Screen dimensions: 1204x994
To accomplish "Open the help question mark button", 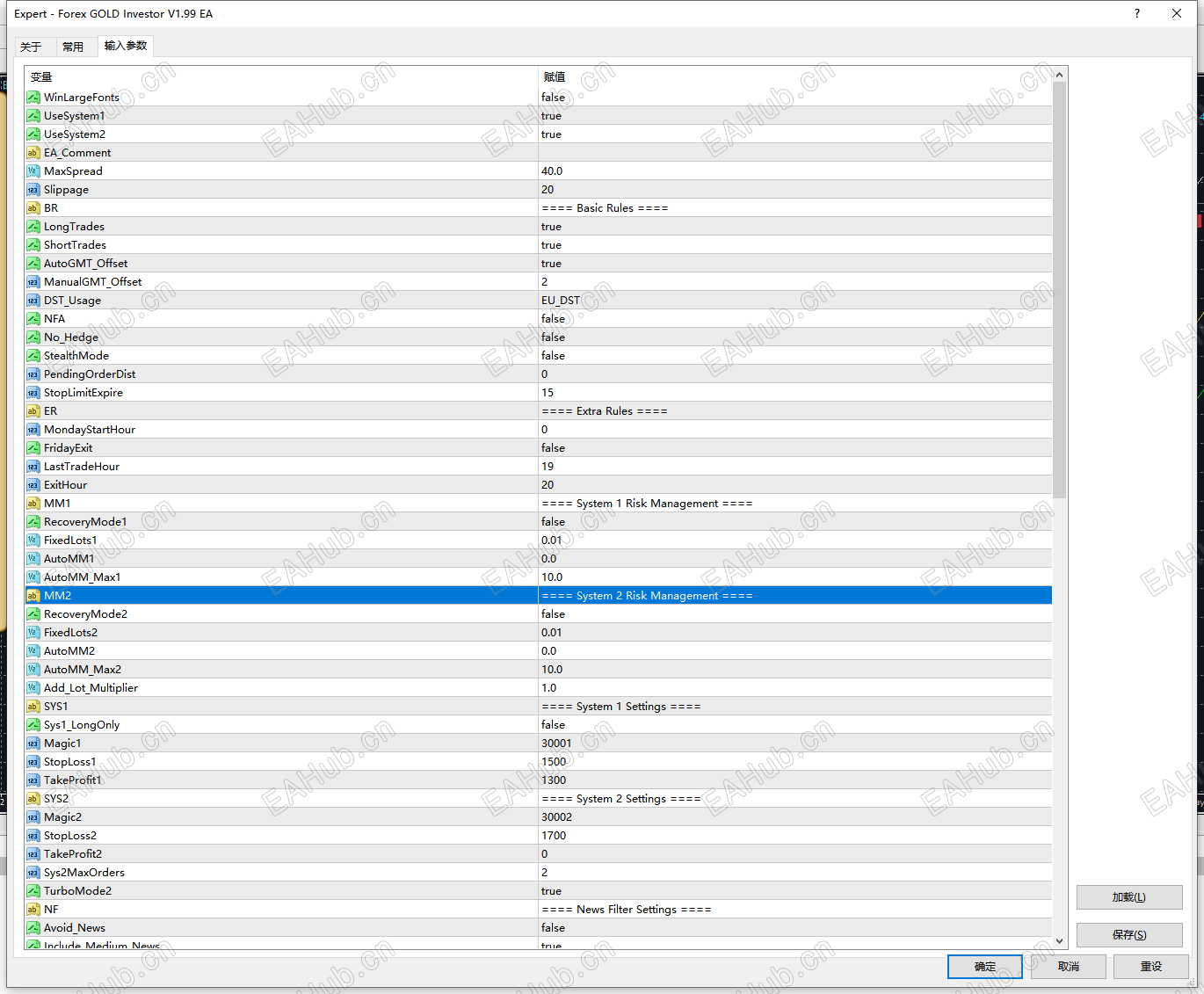I will tap(1137, 13).
